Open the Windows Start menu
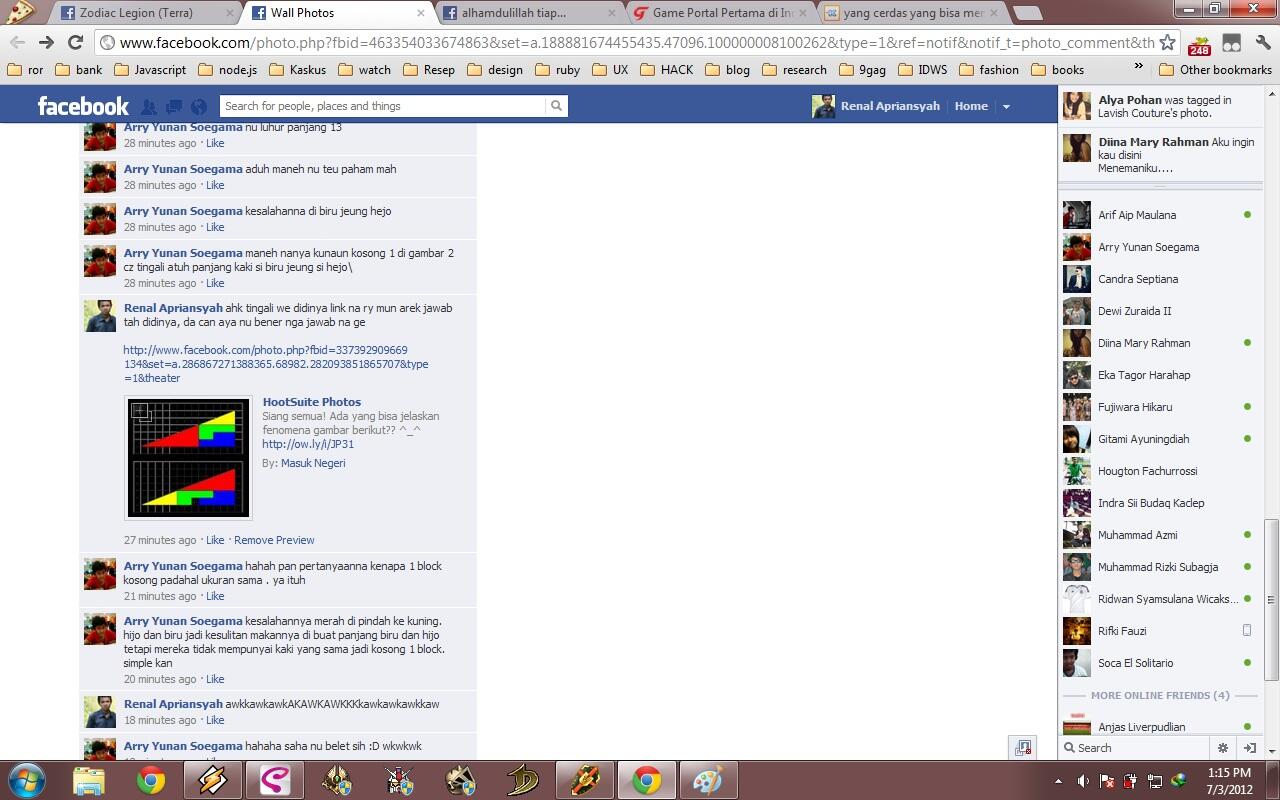Image resolution: width=1280 pixels, height=800 pixels. click(x=26, y=779)
